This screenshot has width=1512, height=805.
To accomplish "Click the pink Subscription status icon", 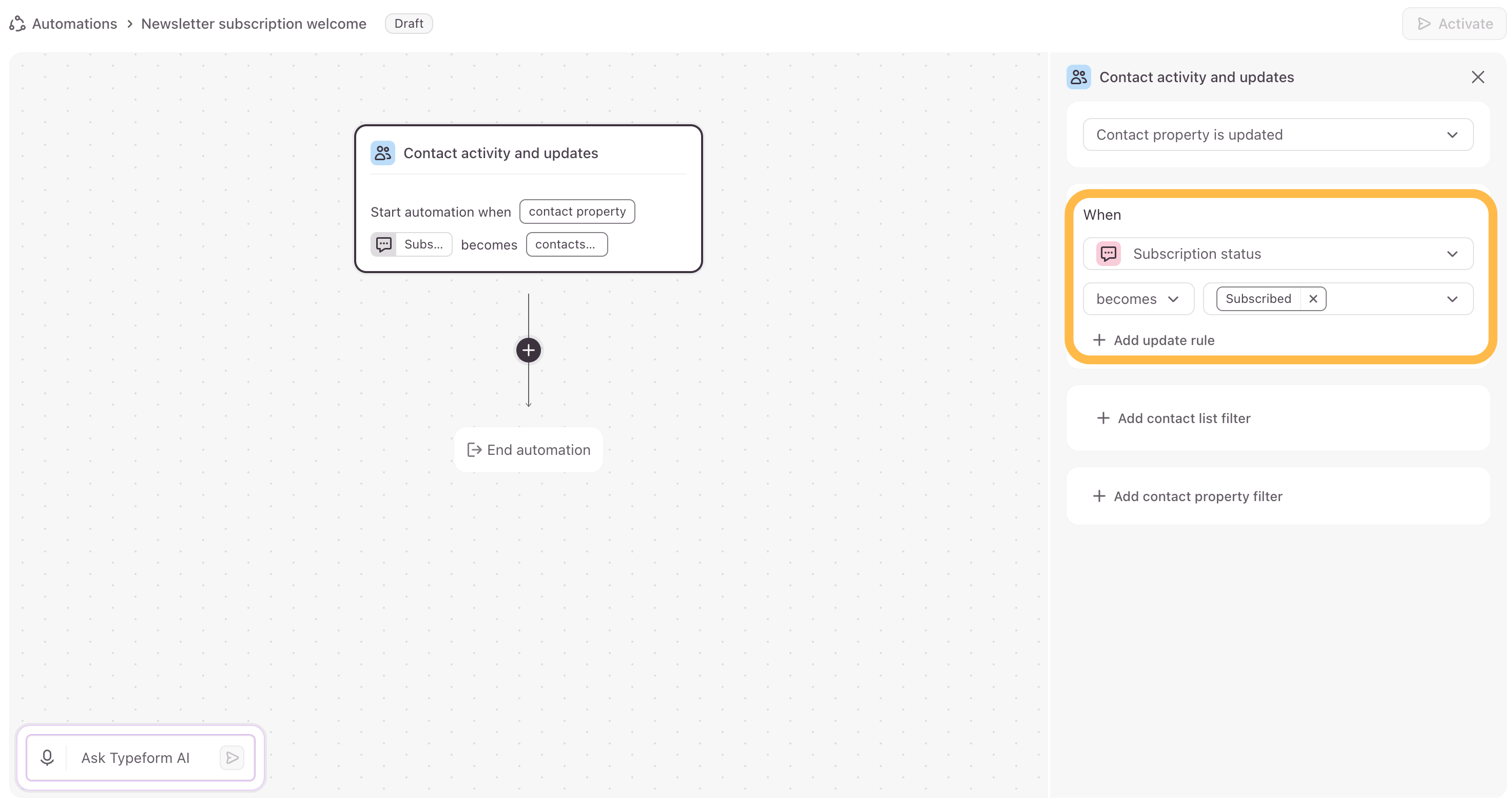I will (1108, 254).
